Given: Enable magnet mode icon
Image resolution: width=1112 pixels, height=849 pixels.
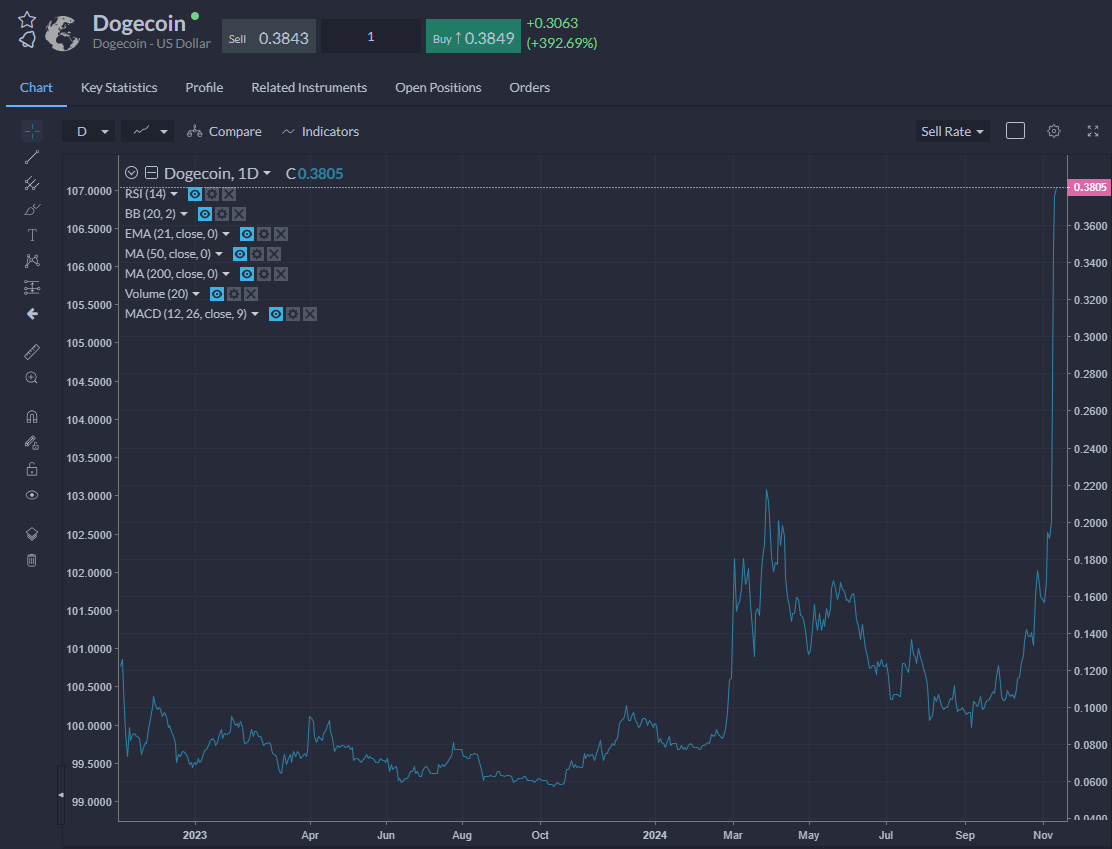Looking at the screenshot, I should click(x=32, y=417).
